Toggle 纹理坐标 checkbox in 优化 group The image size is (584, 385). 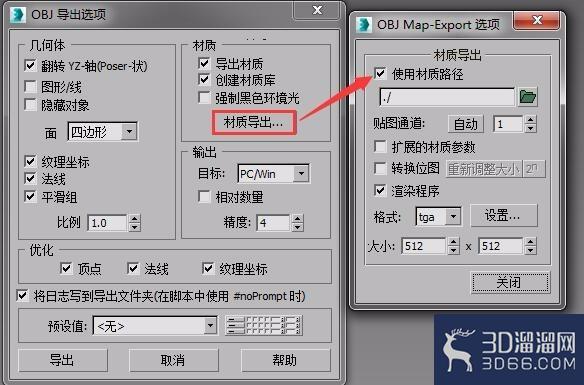coord(207,268)
